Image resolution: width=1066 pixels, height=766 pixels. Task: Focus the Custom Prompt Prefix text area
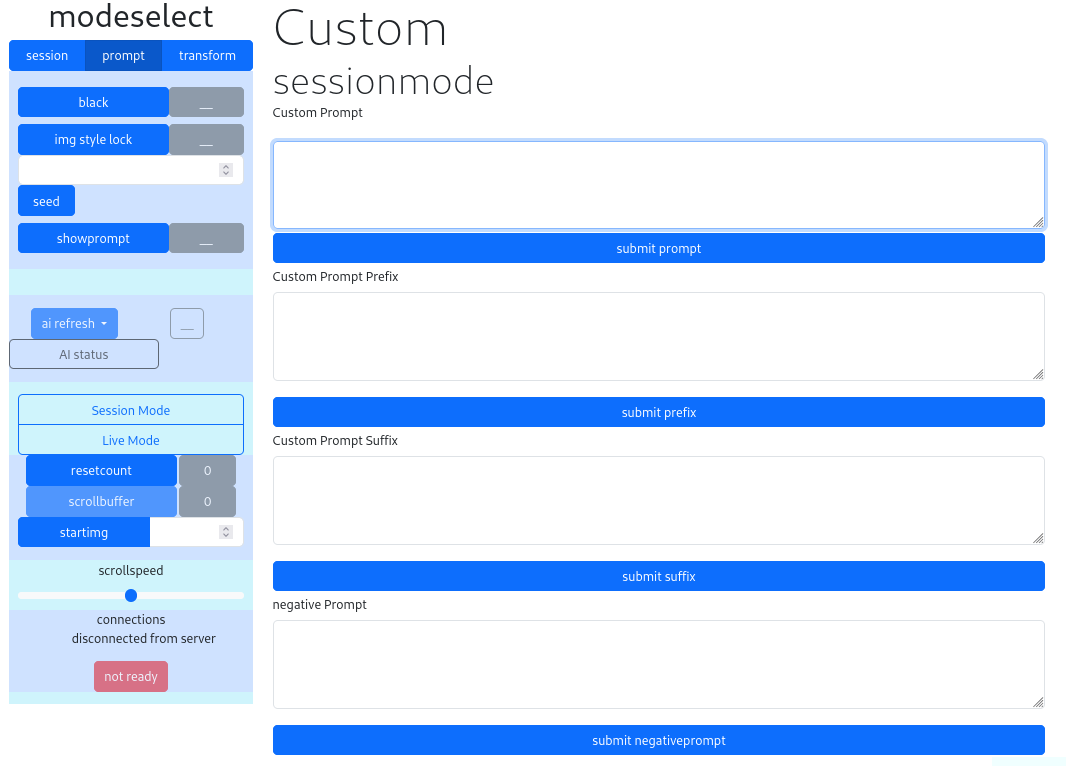(658, 337)
